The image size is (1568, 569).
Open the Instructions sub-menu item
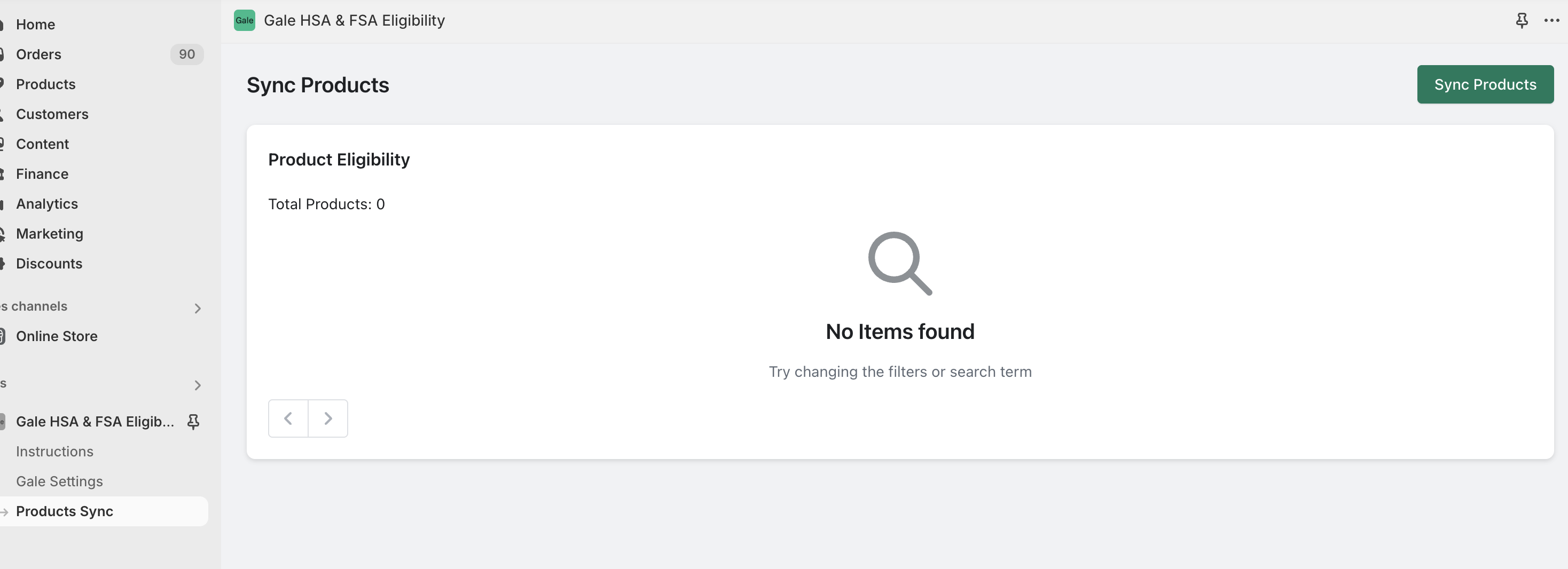[55, 451]
